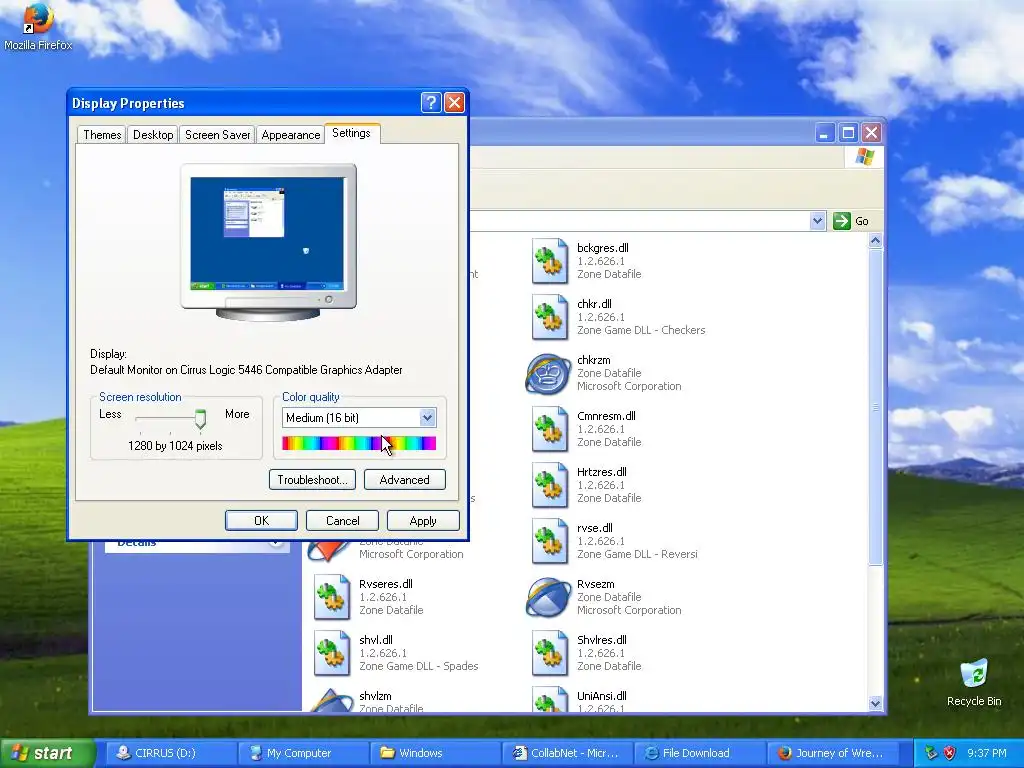Select the chkr.dll file icon

coord(549,317)
